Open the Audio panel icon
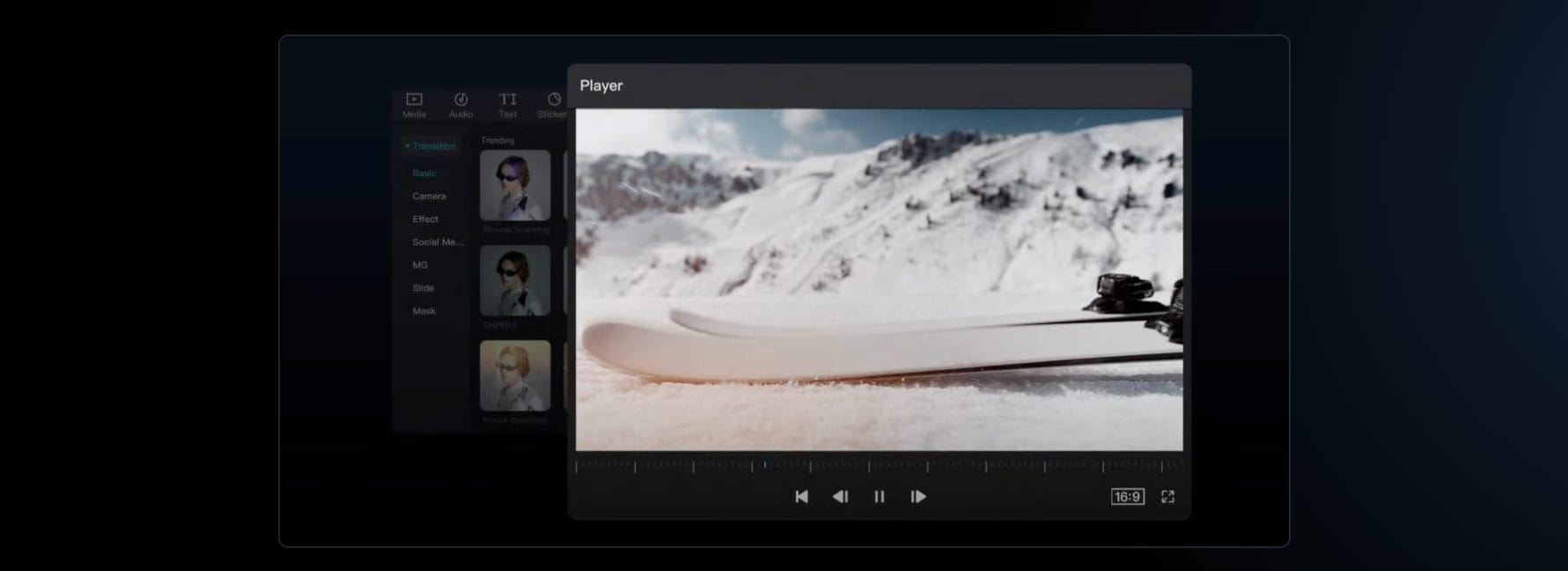Image resolution: width=1568 pixels, height=571 pixels. coord(460,104)
